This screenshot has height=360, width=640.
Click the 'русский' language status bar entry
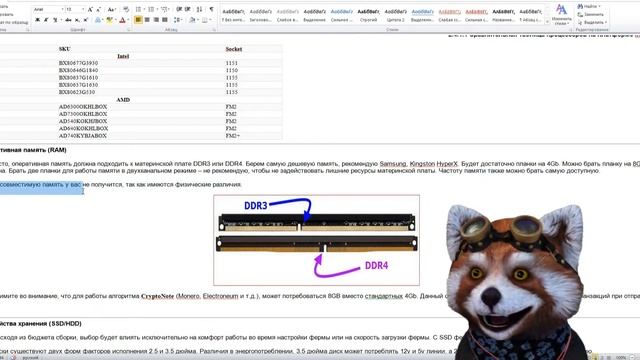tap(30, 358)
